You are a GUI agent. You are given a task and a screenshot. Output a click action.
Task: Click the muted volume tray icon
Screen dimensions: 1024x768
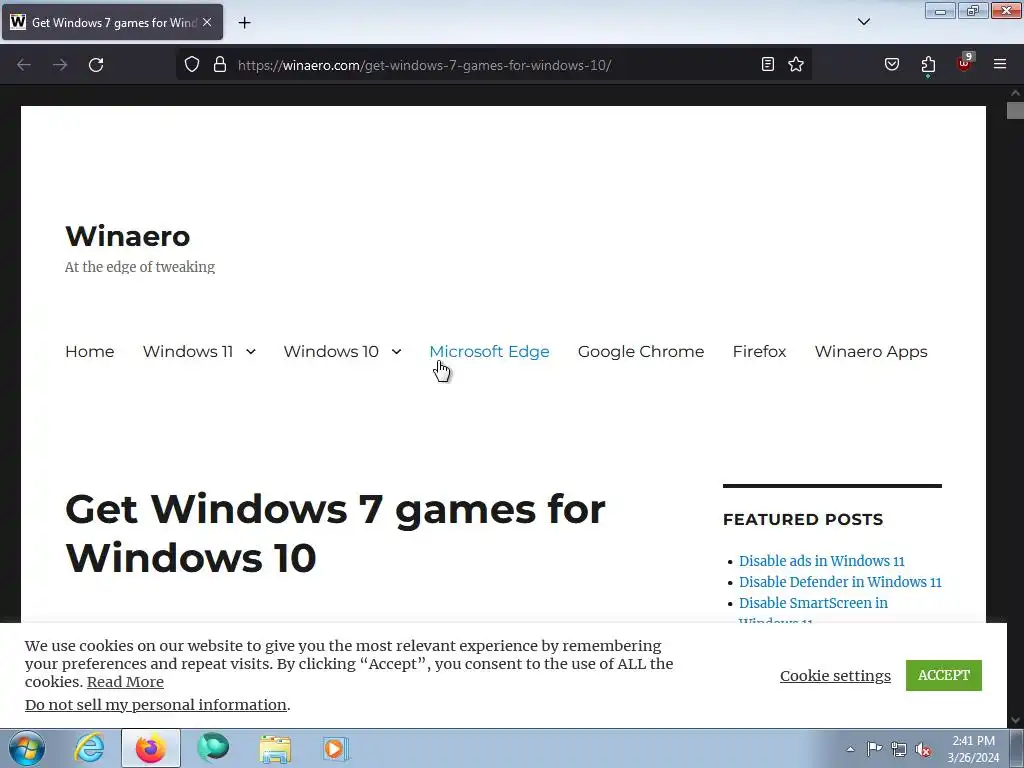click(923, 749)
